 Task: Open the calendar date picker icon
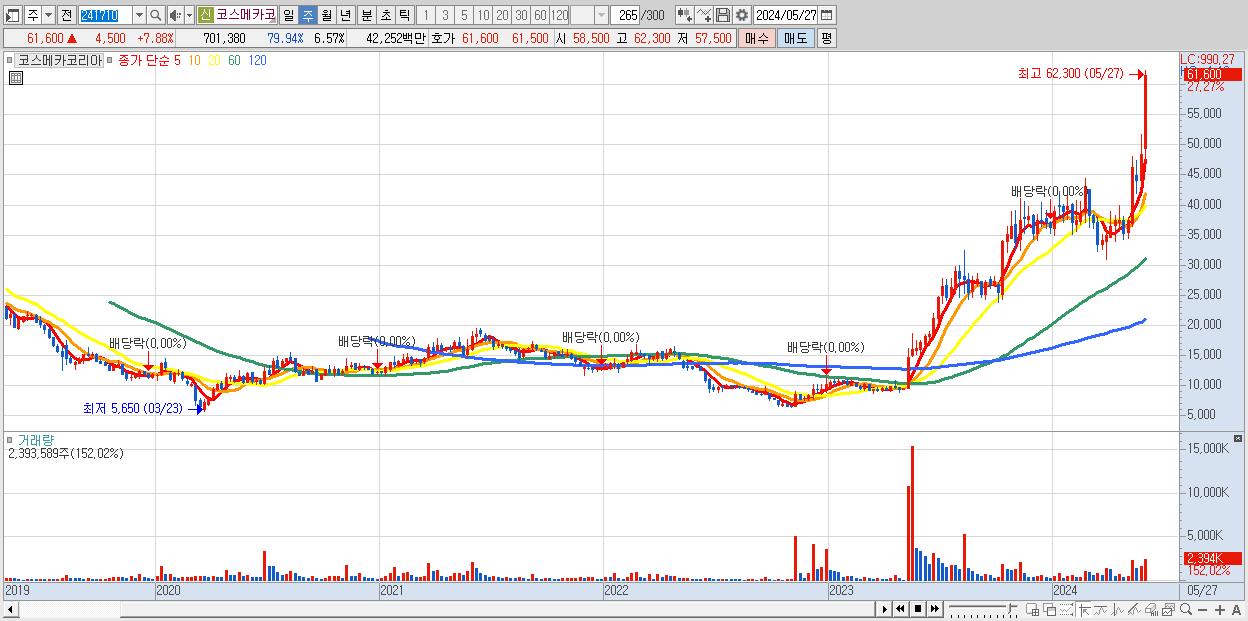pyautogui.click(x=826, y=15)
